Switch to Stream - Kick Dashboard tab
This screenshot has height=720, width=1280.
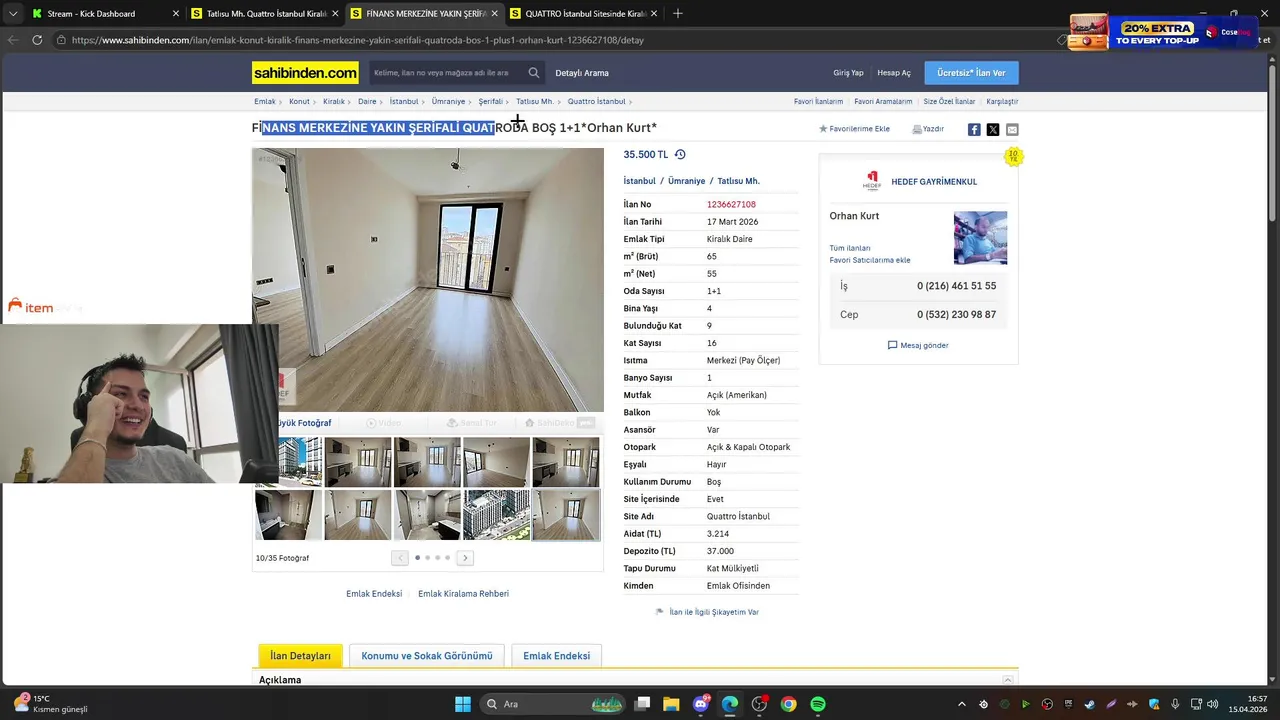(x=104, y=14)
